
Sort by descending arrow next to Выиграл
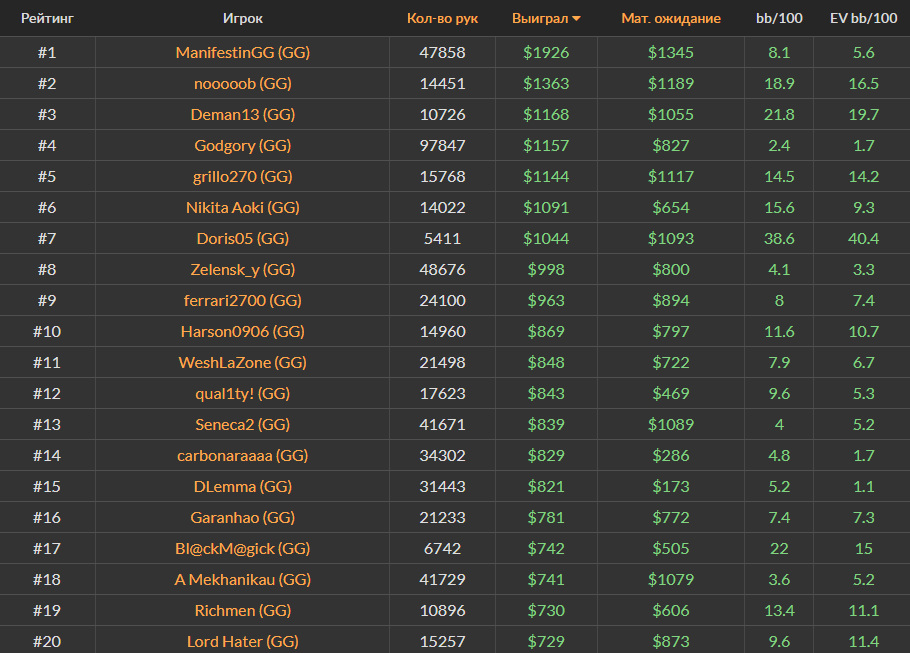click(576, 19)
